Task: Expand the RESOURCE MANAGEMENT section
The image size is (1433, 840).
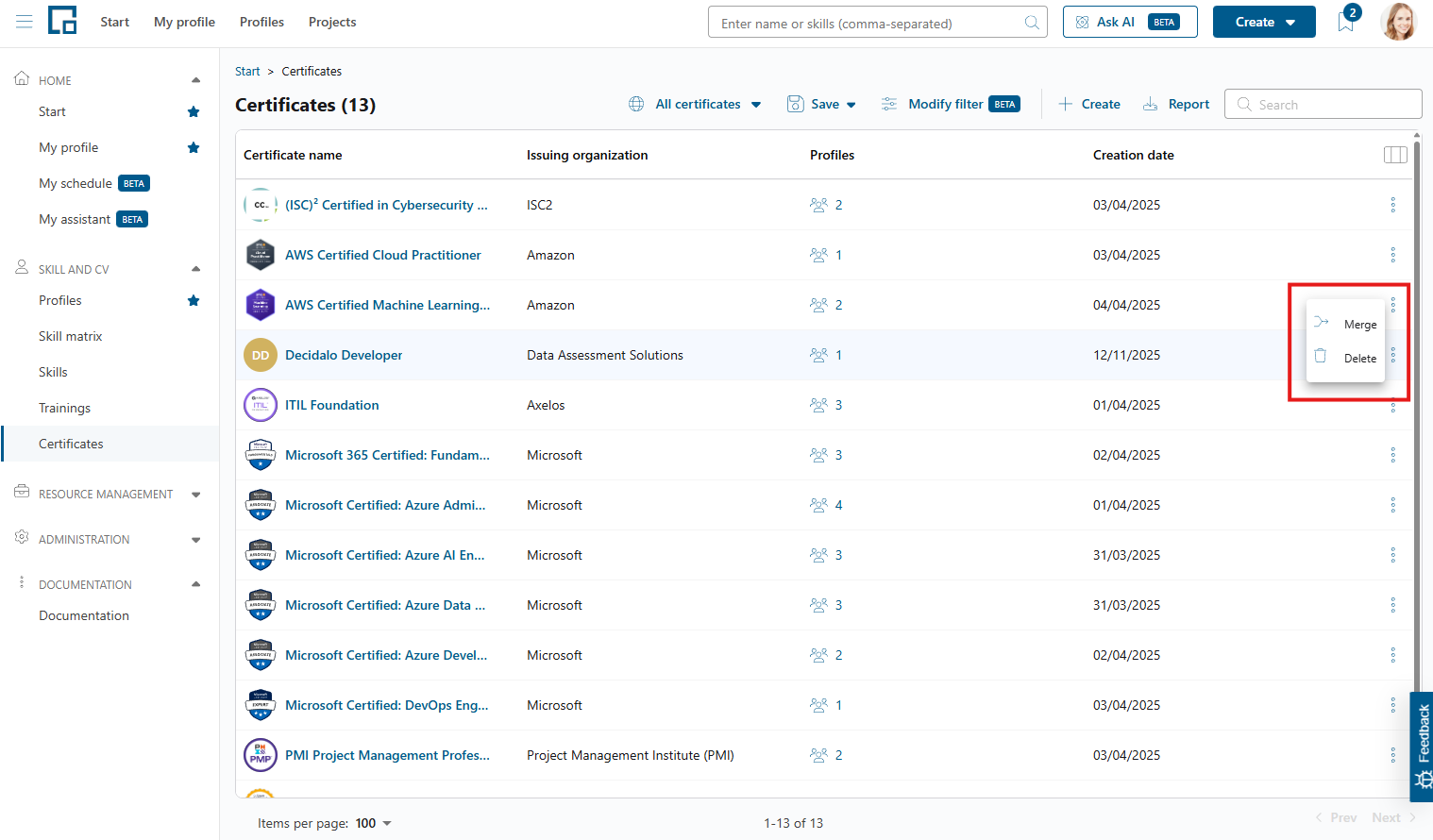Action: pos(195,494)
